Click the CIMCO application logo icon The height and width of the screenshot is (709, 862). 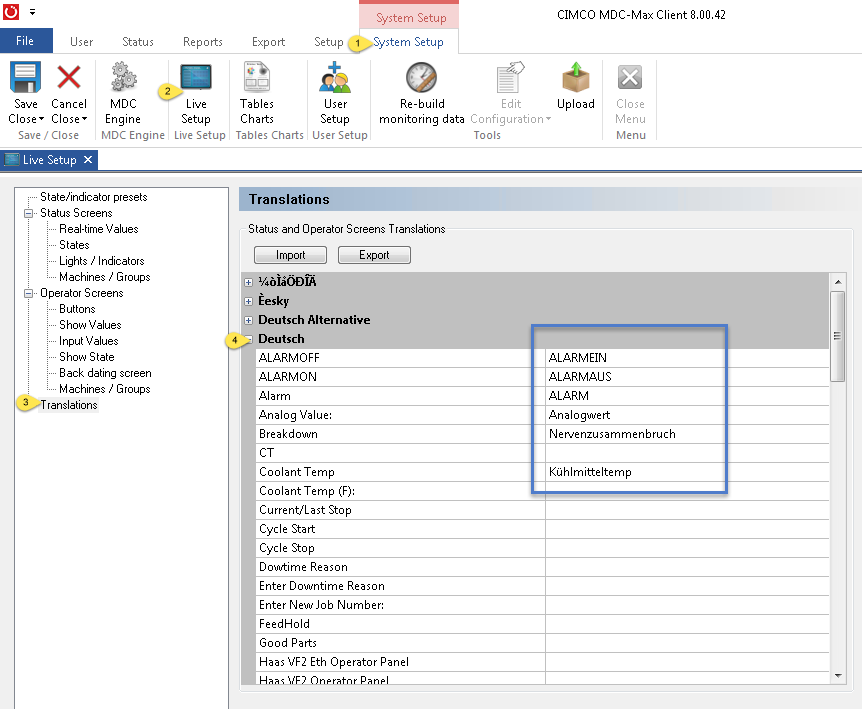pos(11,12)
